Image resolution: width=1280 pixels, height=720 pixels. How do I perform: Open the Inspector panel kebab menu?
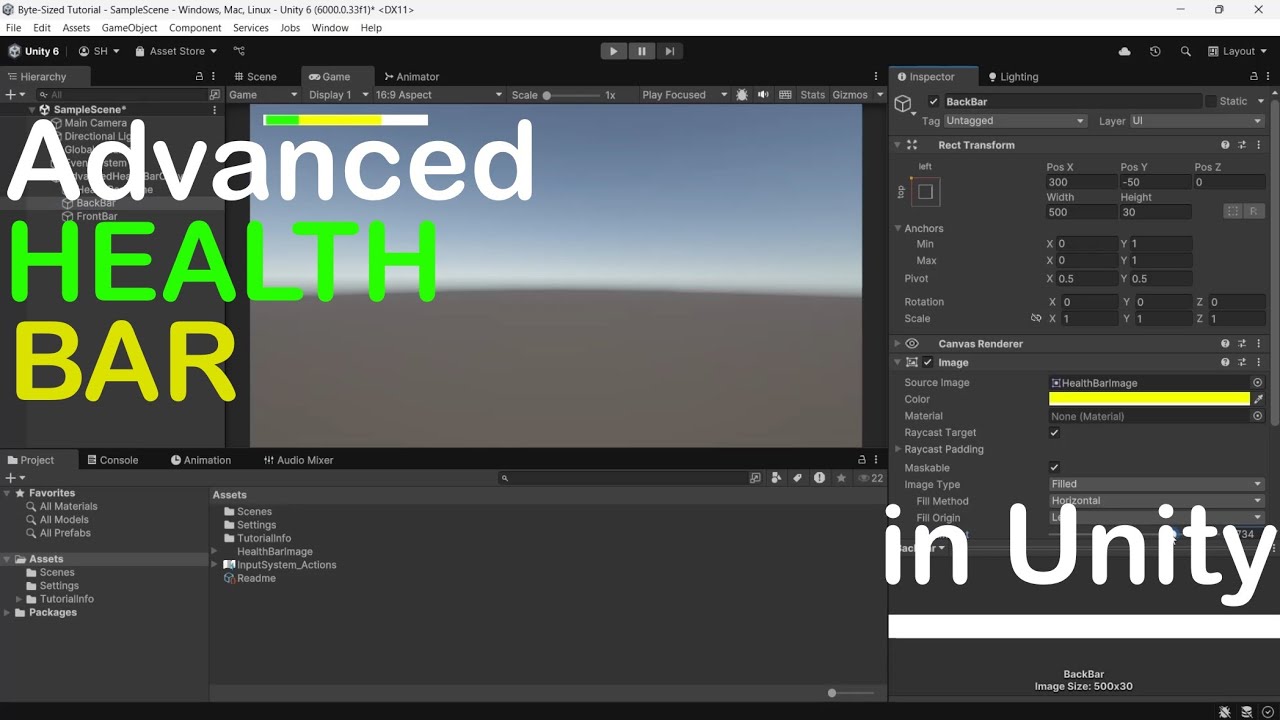pyautogui.click(x=1269, y=77)
